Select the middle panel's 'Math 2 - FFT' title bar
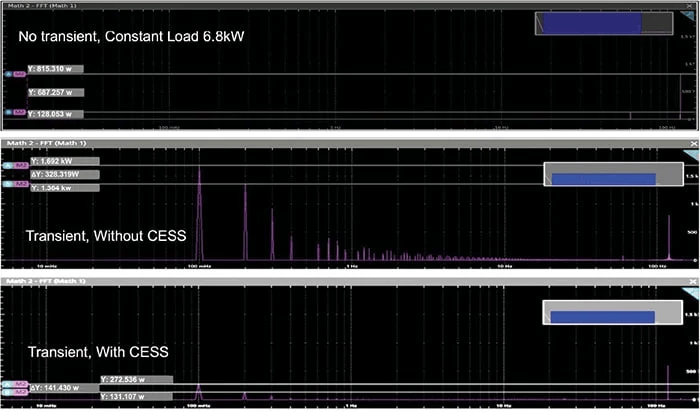 tap(39, 146)
